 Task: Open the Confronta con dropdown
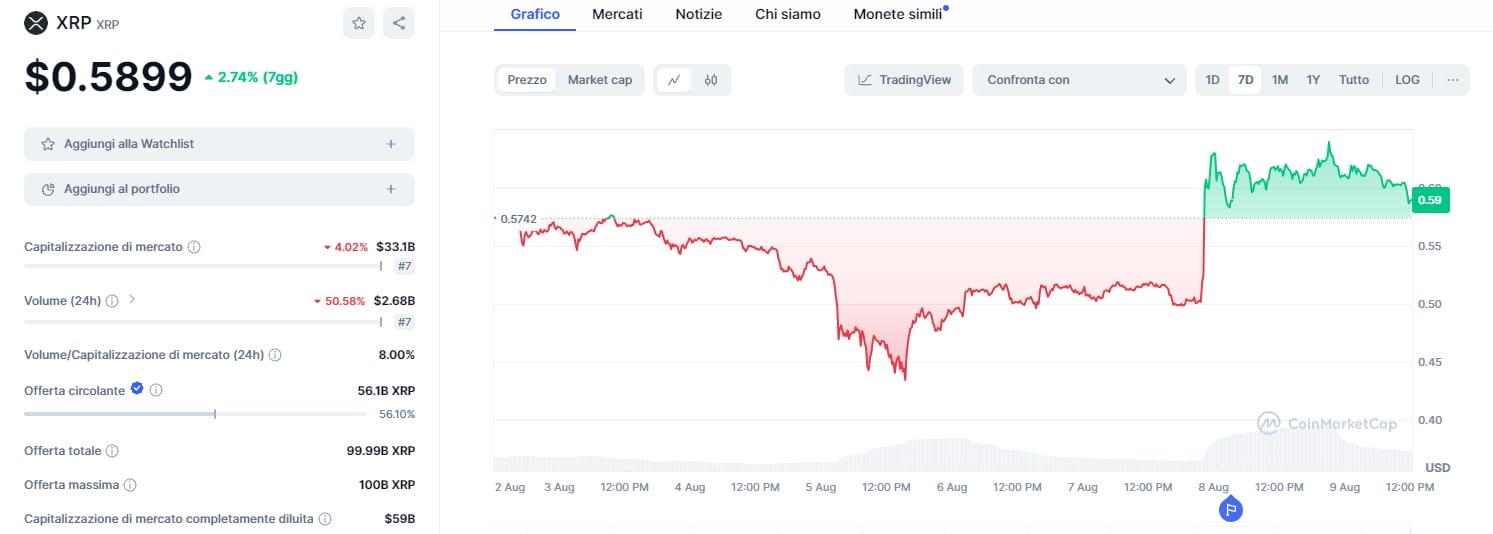click(1080, 80)
